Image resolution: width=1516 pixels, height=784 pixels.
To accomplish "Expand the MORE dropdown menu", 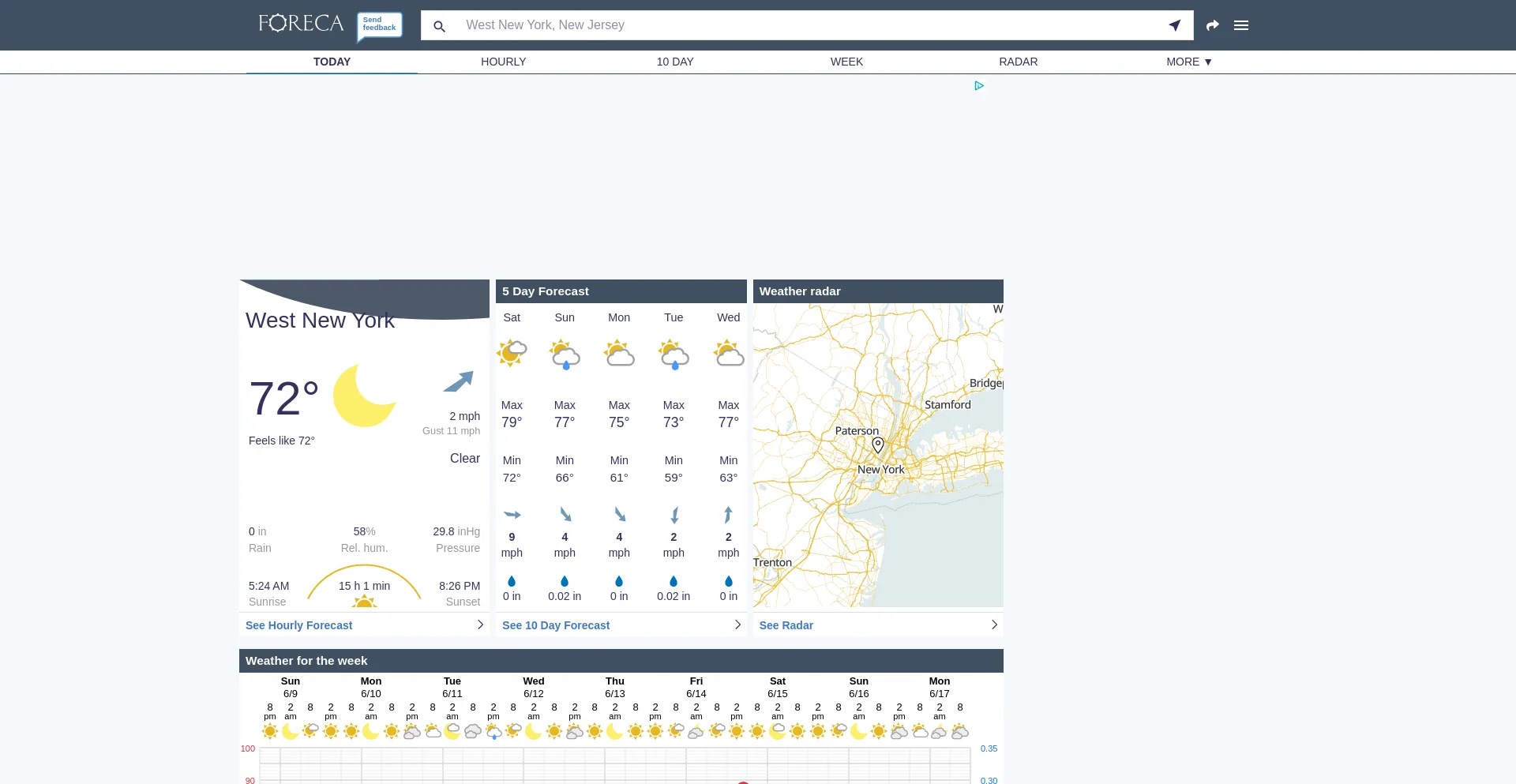I will [x=1189, y=62].
